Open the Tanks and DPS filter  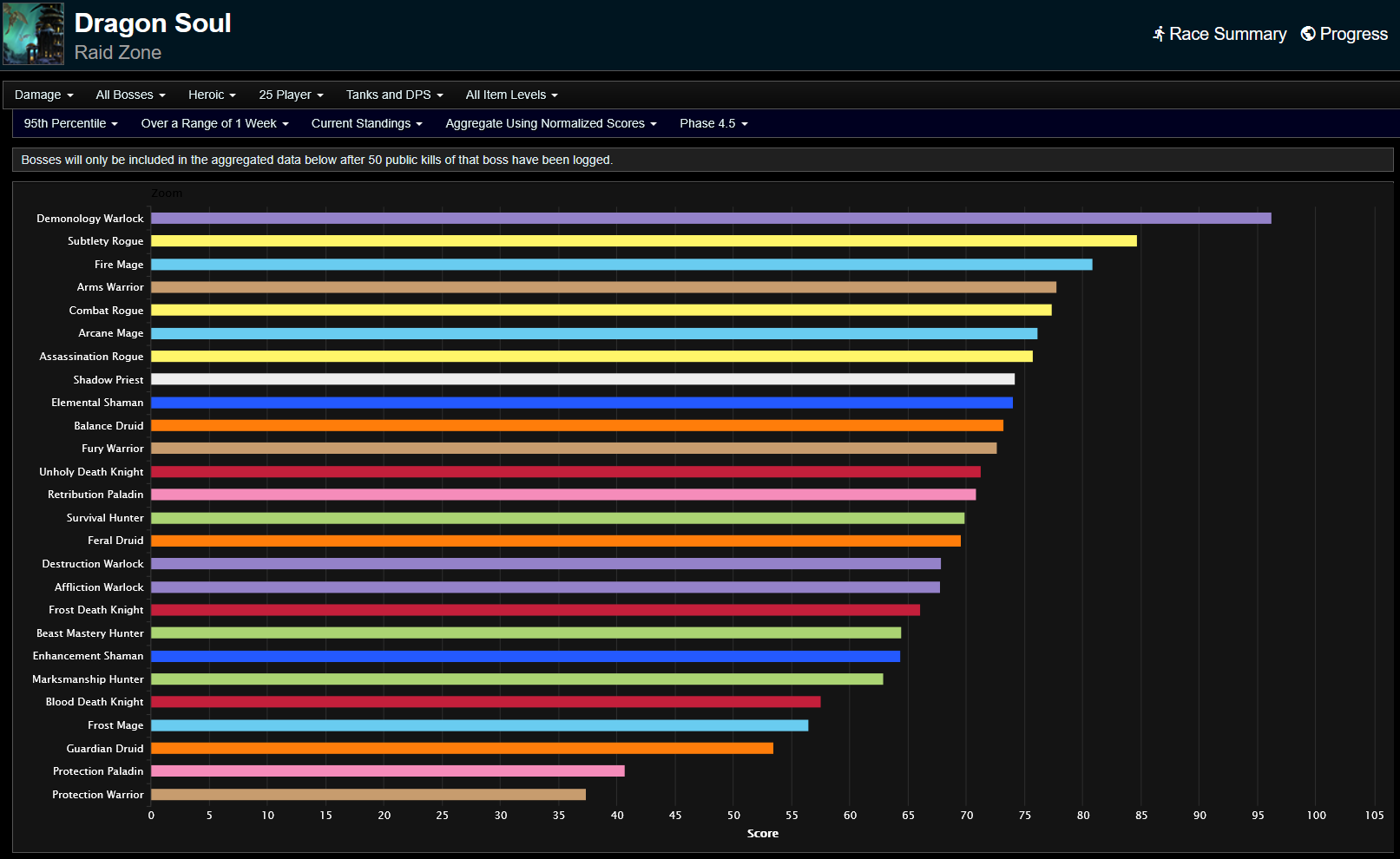(394, 95)
